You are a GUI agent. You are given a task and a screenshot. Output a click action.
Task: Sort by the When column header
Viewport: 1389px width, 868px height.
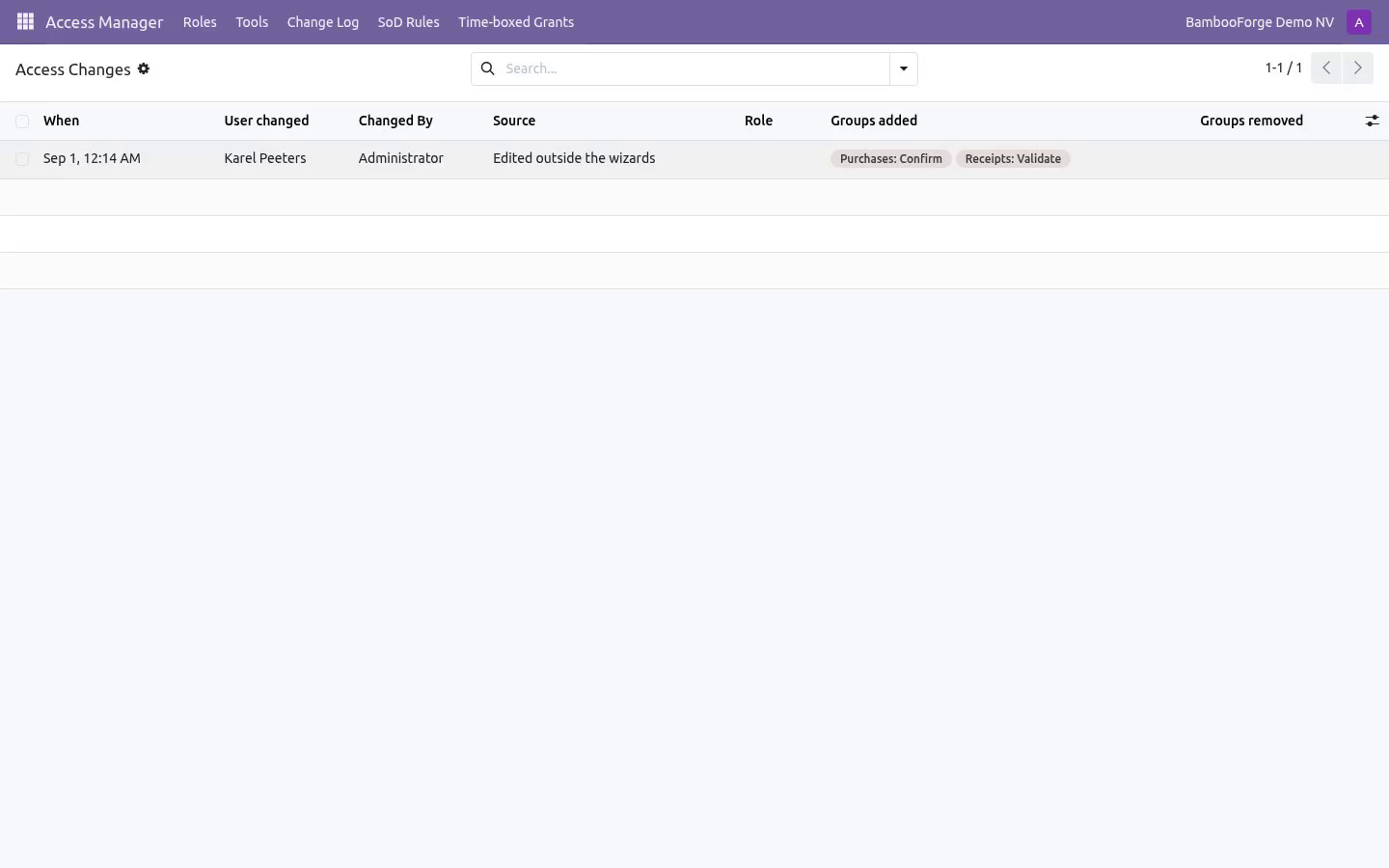(x=62, y=121)
